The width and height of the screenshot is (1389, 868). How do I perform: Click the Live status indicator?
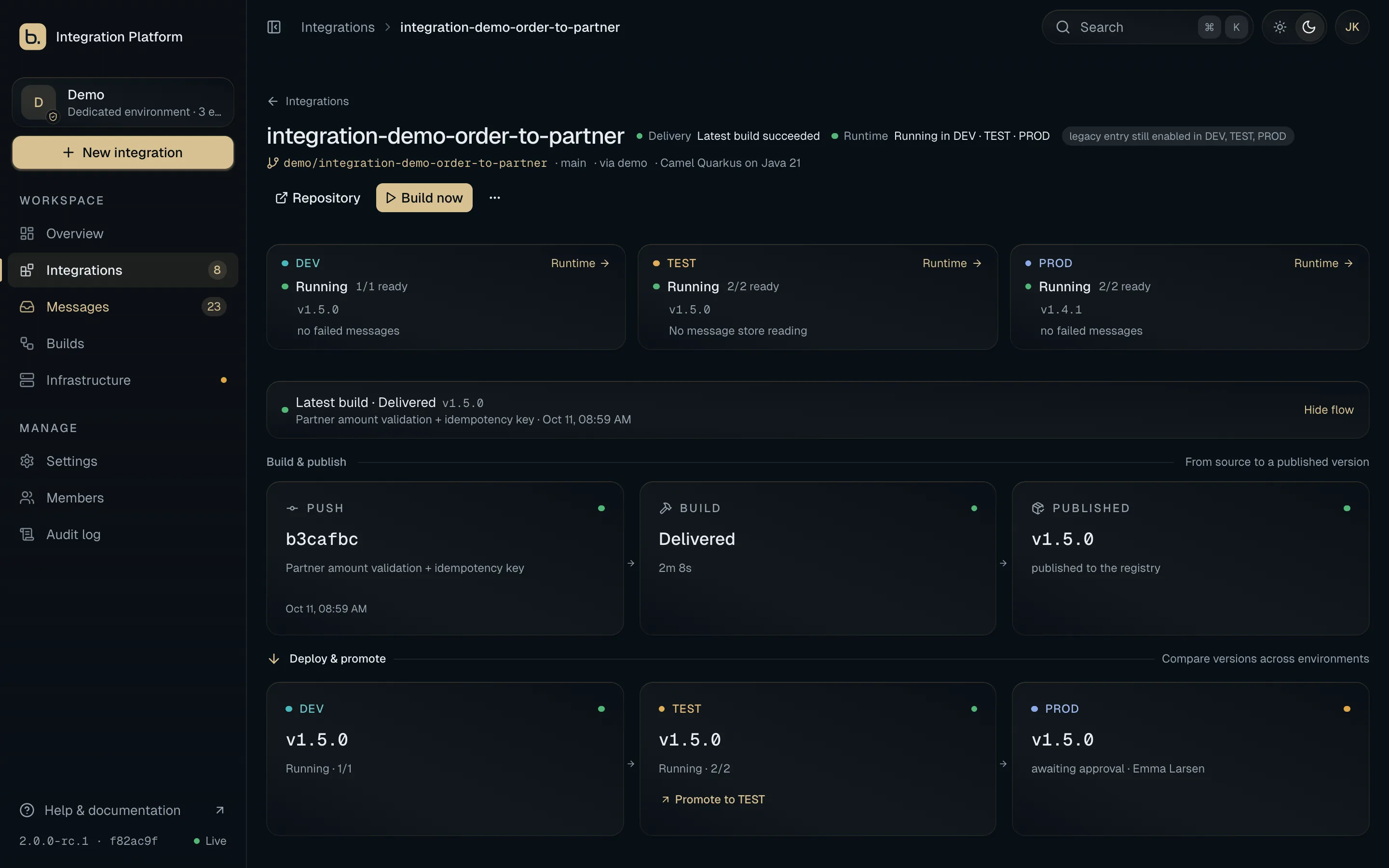click(210, 841)
